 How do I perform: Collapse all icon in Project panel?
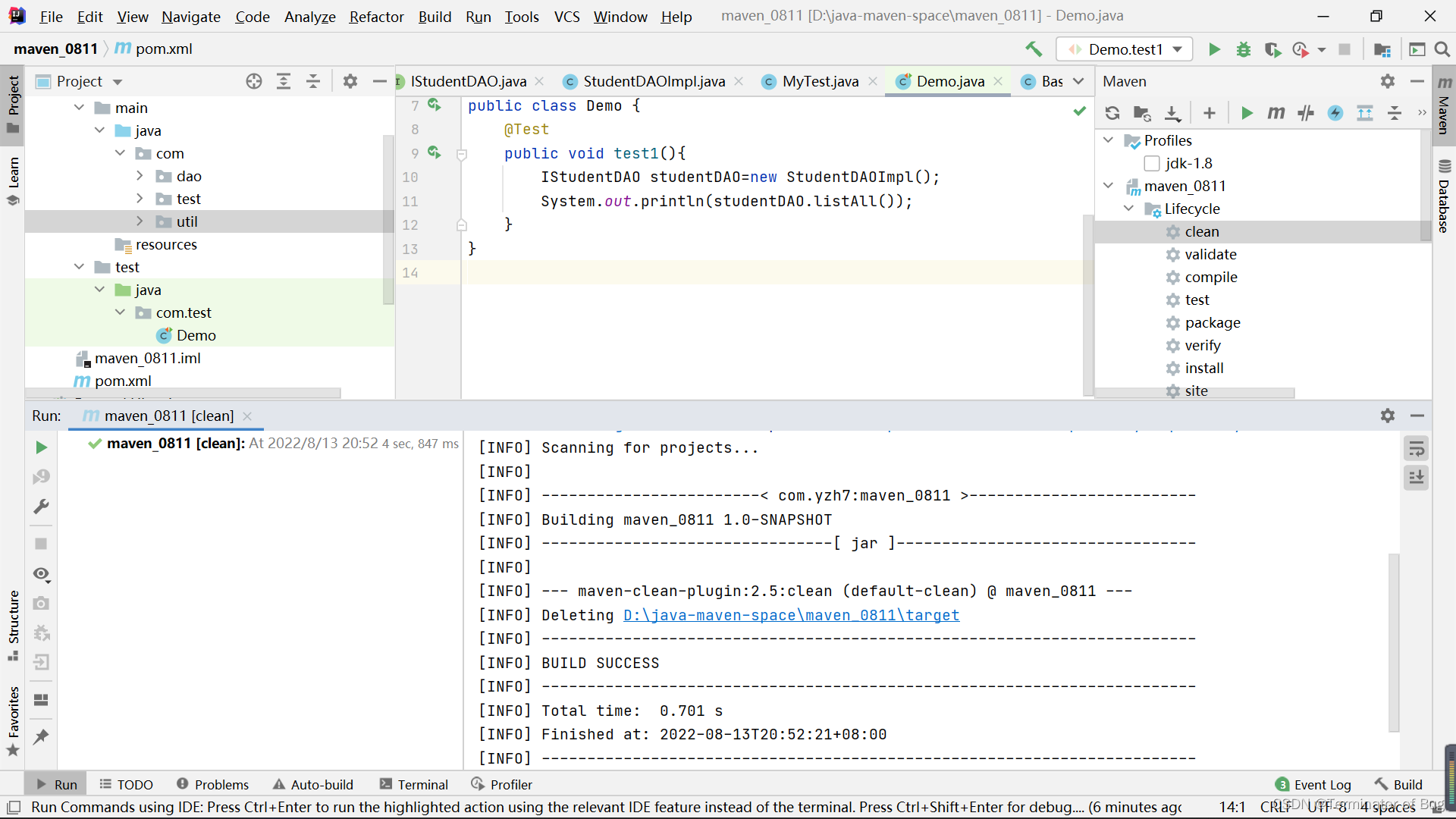[313, 81]
